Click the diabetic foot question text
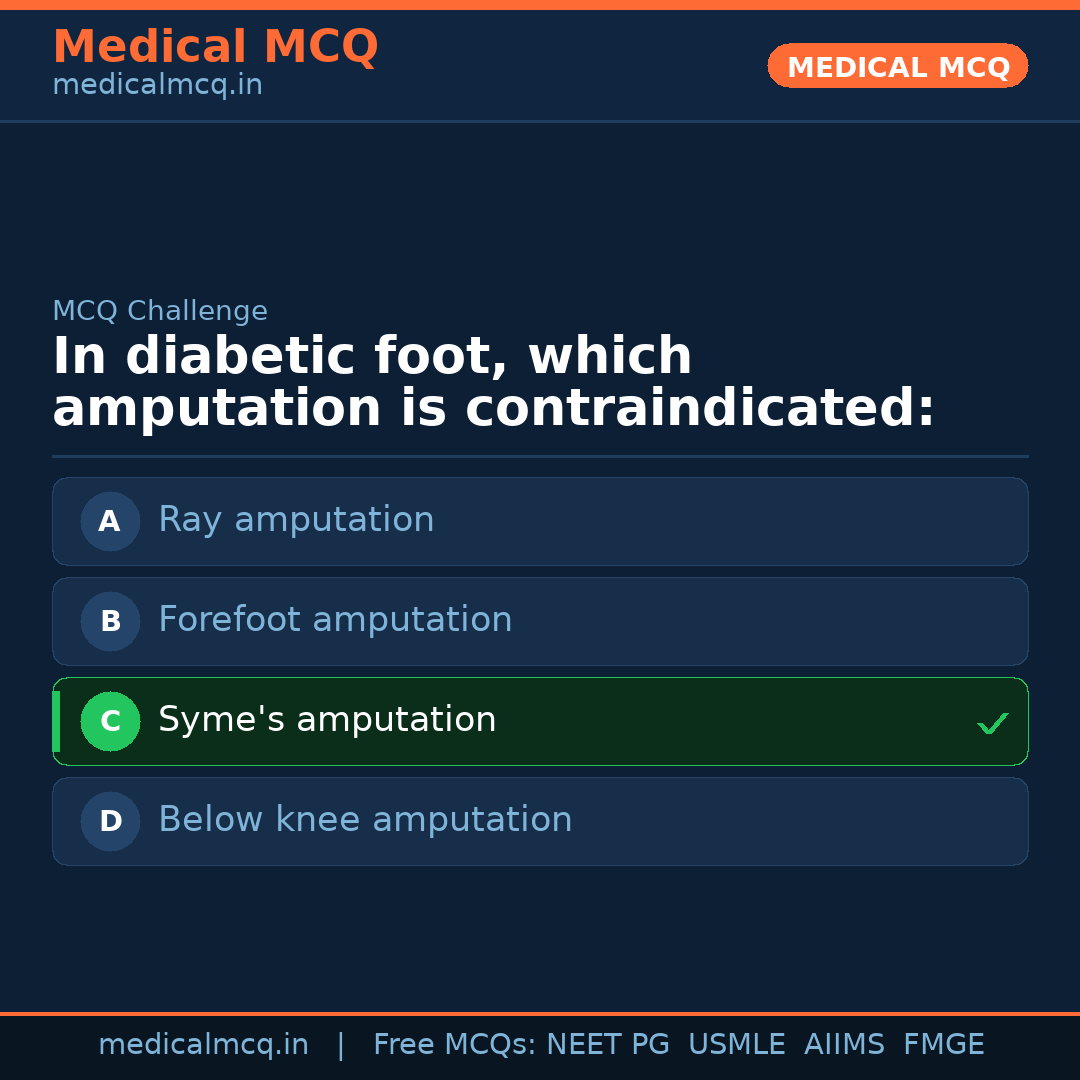Screen dimensions: 1080x1080 click(x=493, y=383)
